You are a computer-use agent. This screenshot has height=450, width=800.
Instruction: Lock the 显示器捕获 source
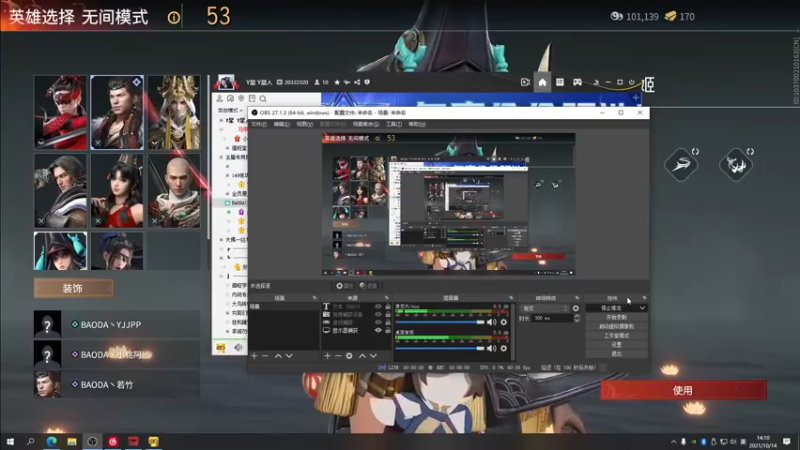coord(388,330)
